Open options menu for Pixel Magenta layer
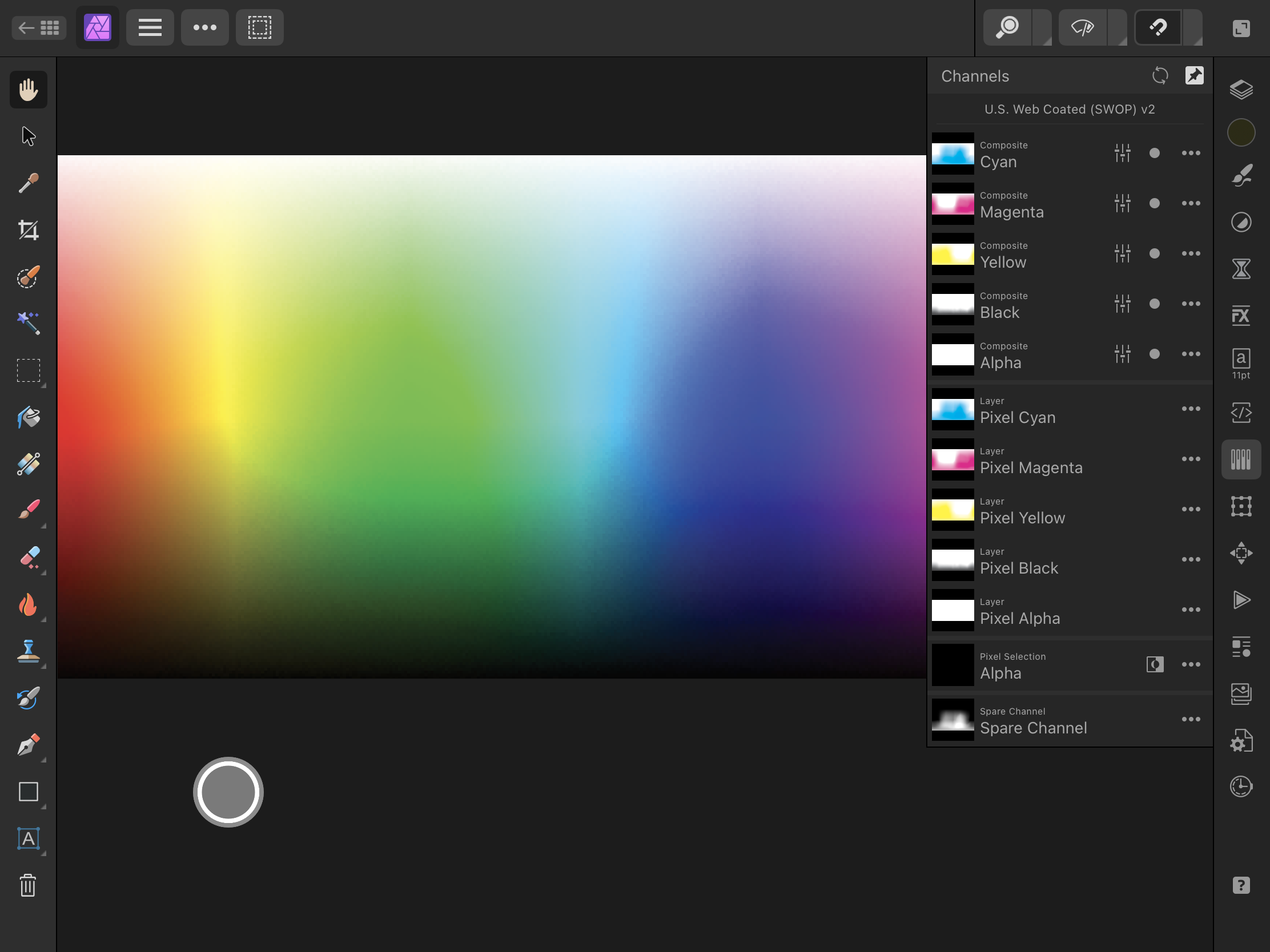This screenshot has width=1270, height=952. point(1191,459)
